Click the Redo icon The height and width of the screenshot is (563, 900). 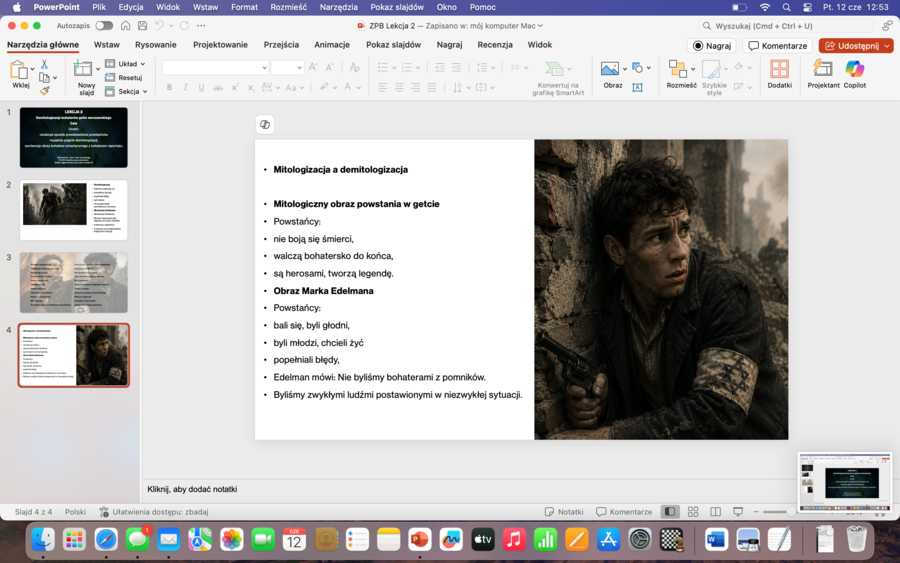(x=184, y=26)
